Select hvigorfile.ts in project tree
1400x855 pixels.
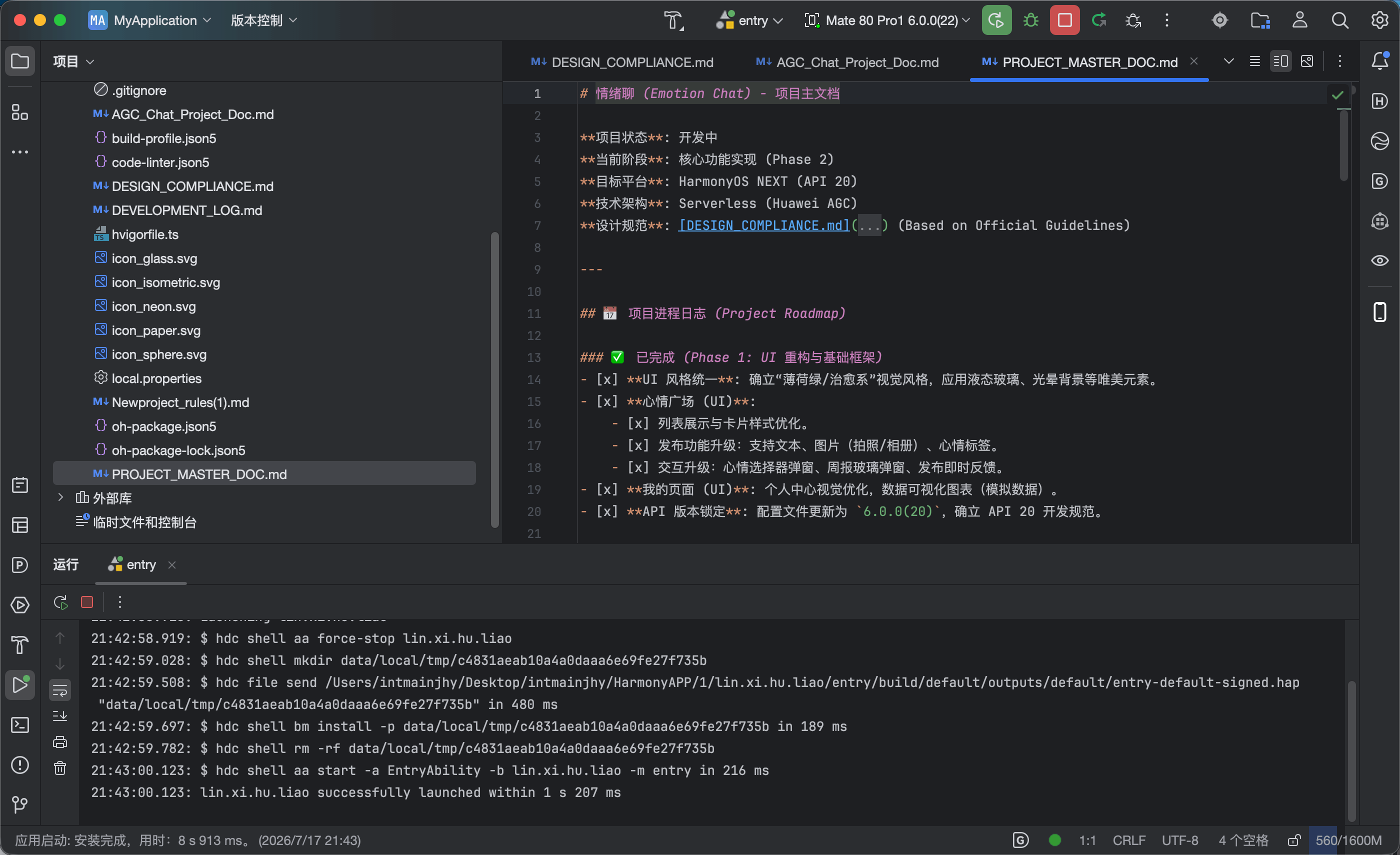tap(145, 234)
